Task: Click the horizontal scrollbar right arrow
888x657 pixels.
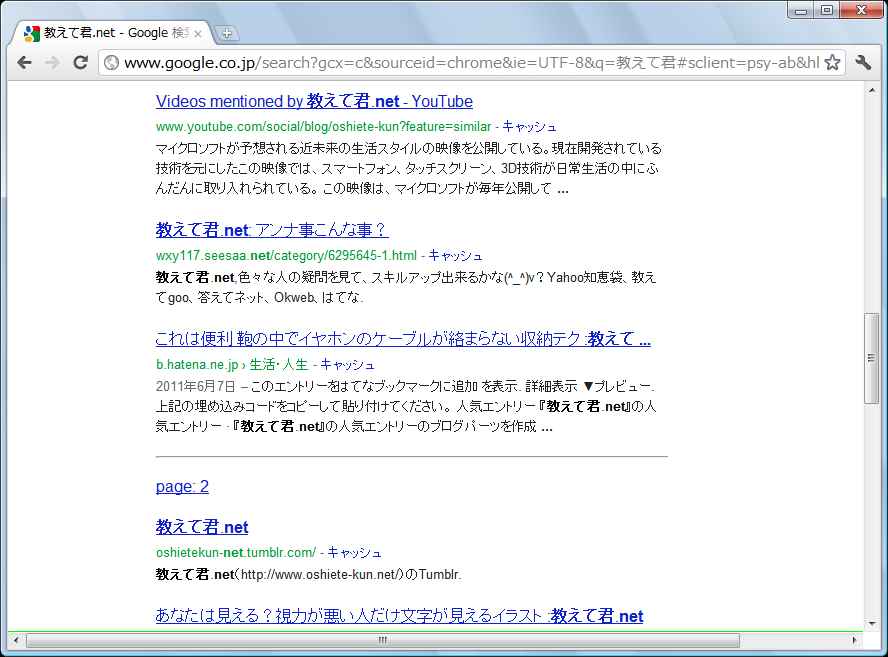Action: coord(854,640)
